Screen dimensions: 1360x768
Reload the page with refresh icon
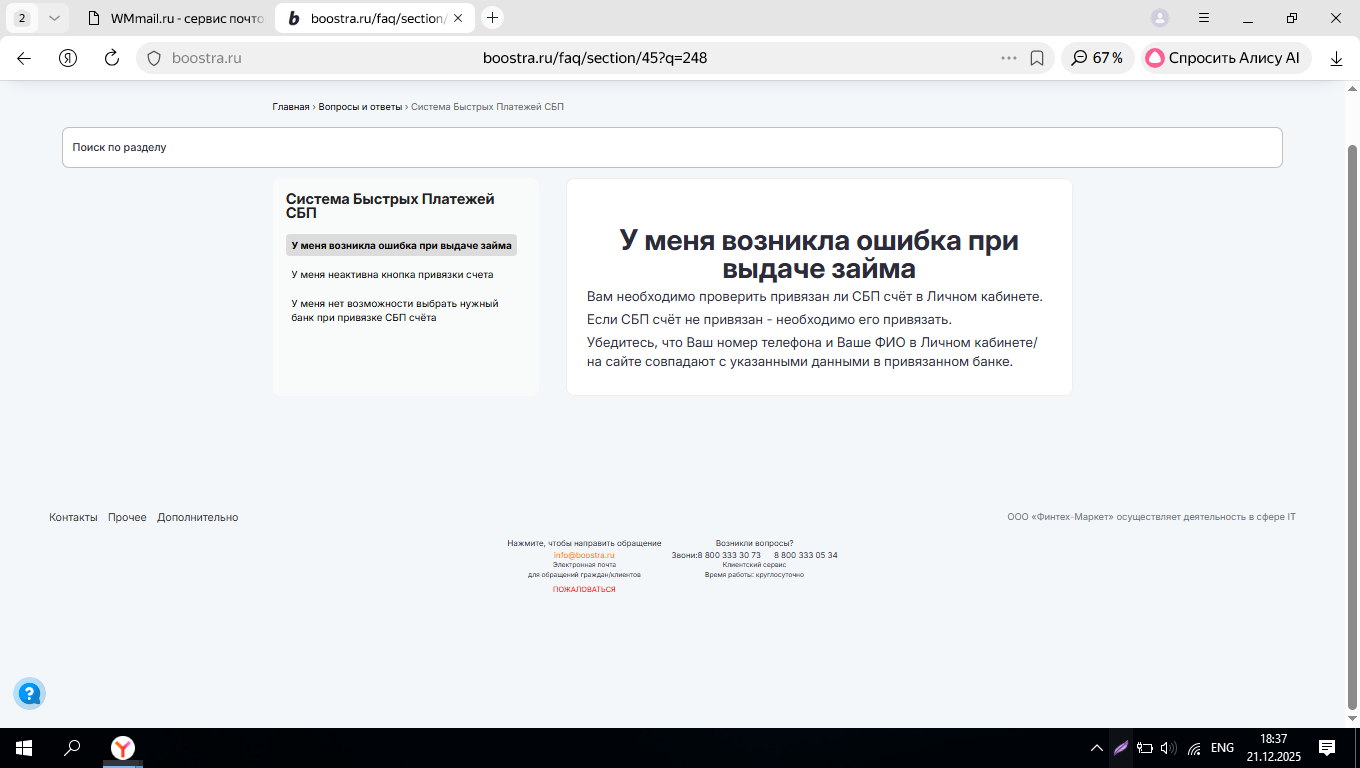112,58
